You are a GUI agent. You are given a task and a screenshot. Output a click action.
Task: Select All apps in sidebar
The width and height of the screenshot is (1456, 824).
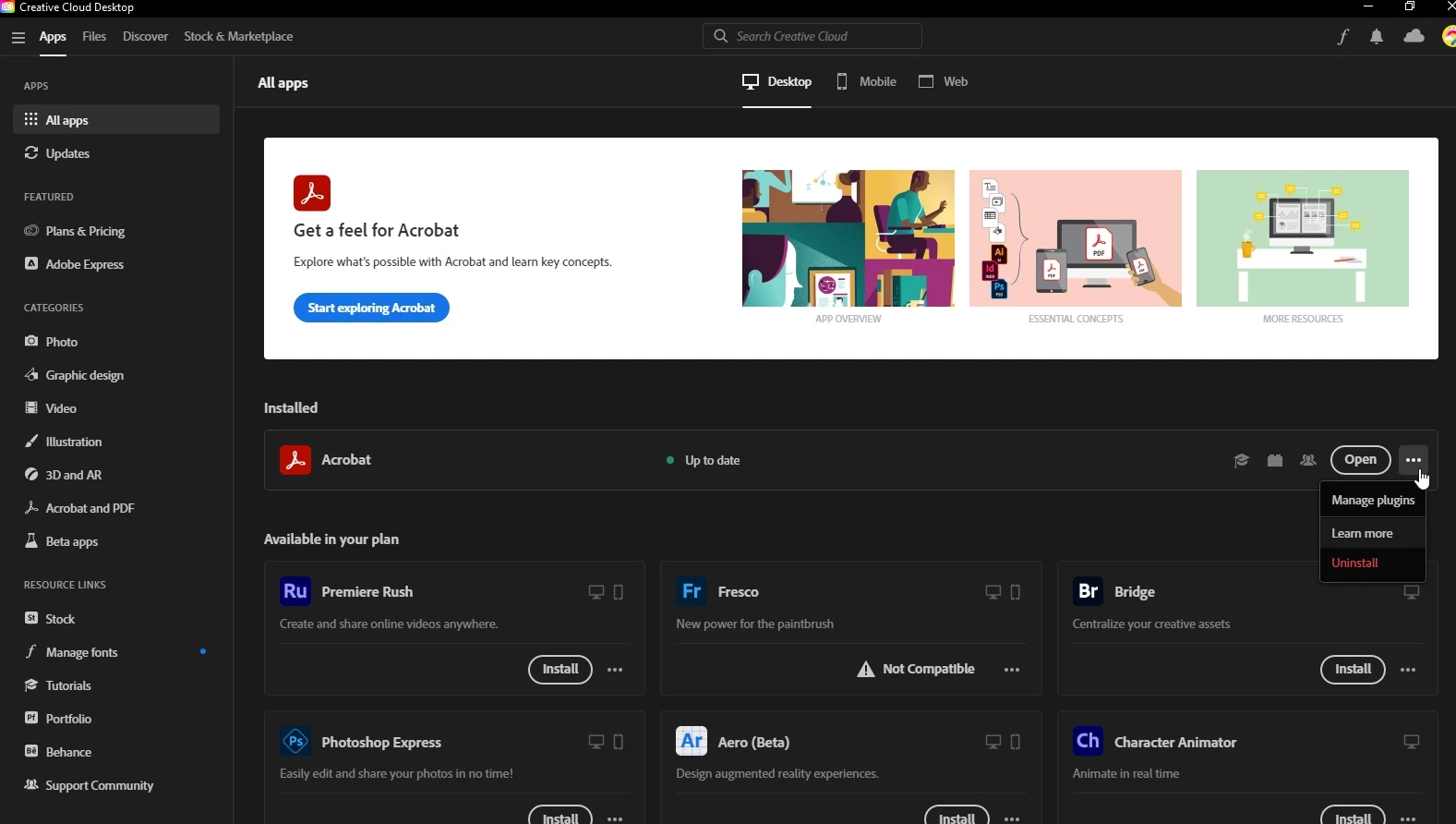point(116,120)
